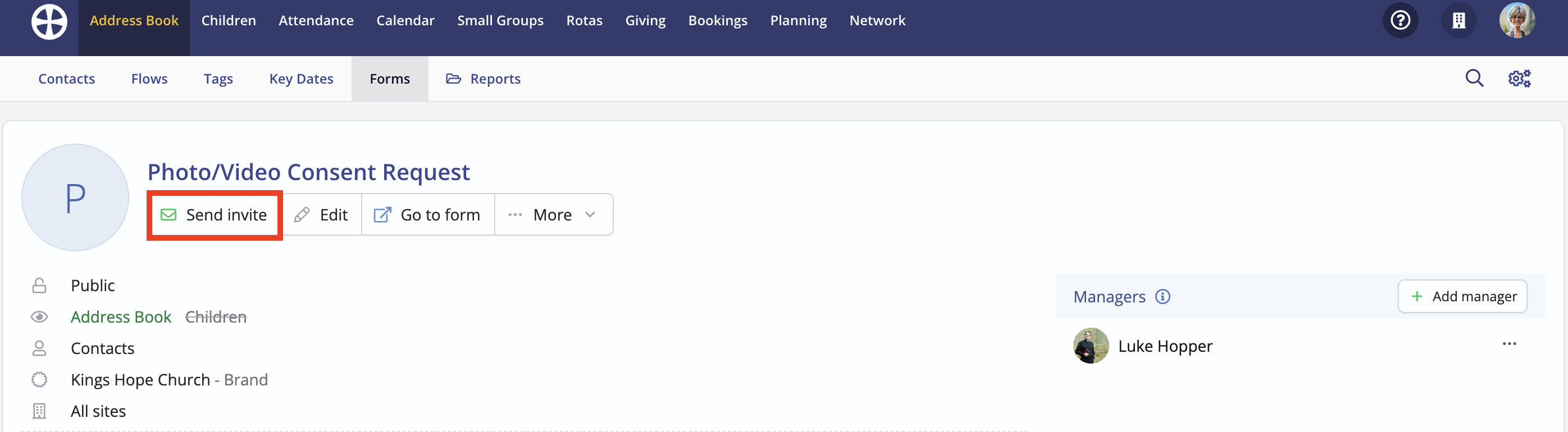This screenshot has width=1568, height=432.
Task: Open the Bookings module
Action: click(x=718, y=21)
